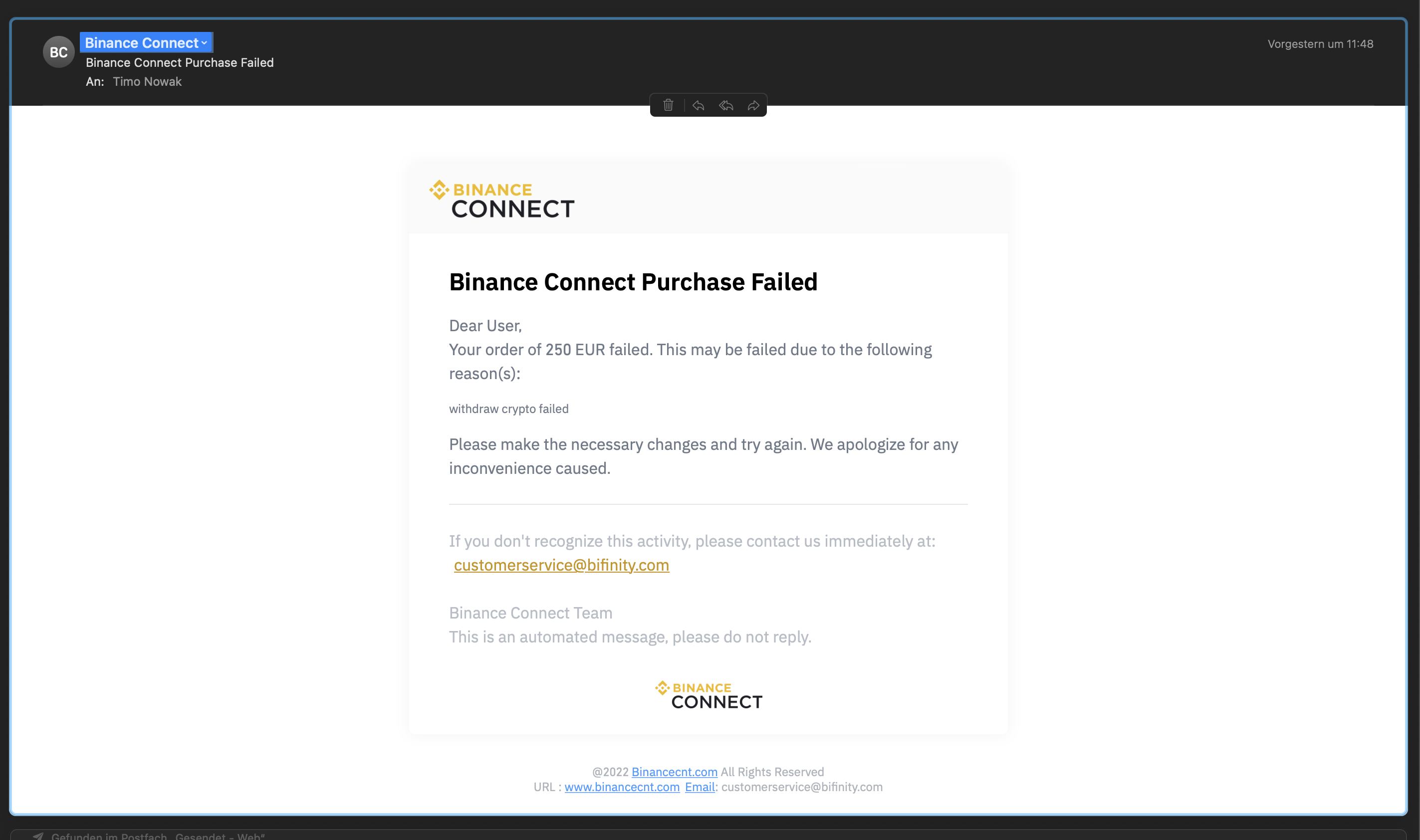This screenshot has height=840, width=1420.
Task: Visit the www.binancecnt.com URL link
Action: click(x=622, y=787)
